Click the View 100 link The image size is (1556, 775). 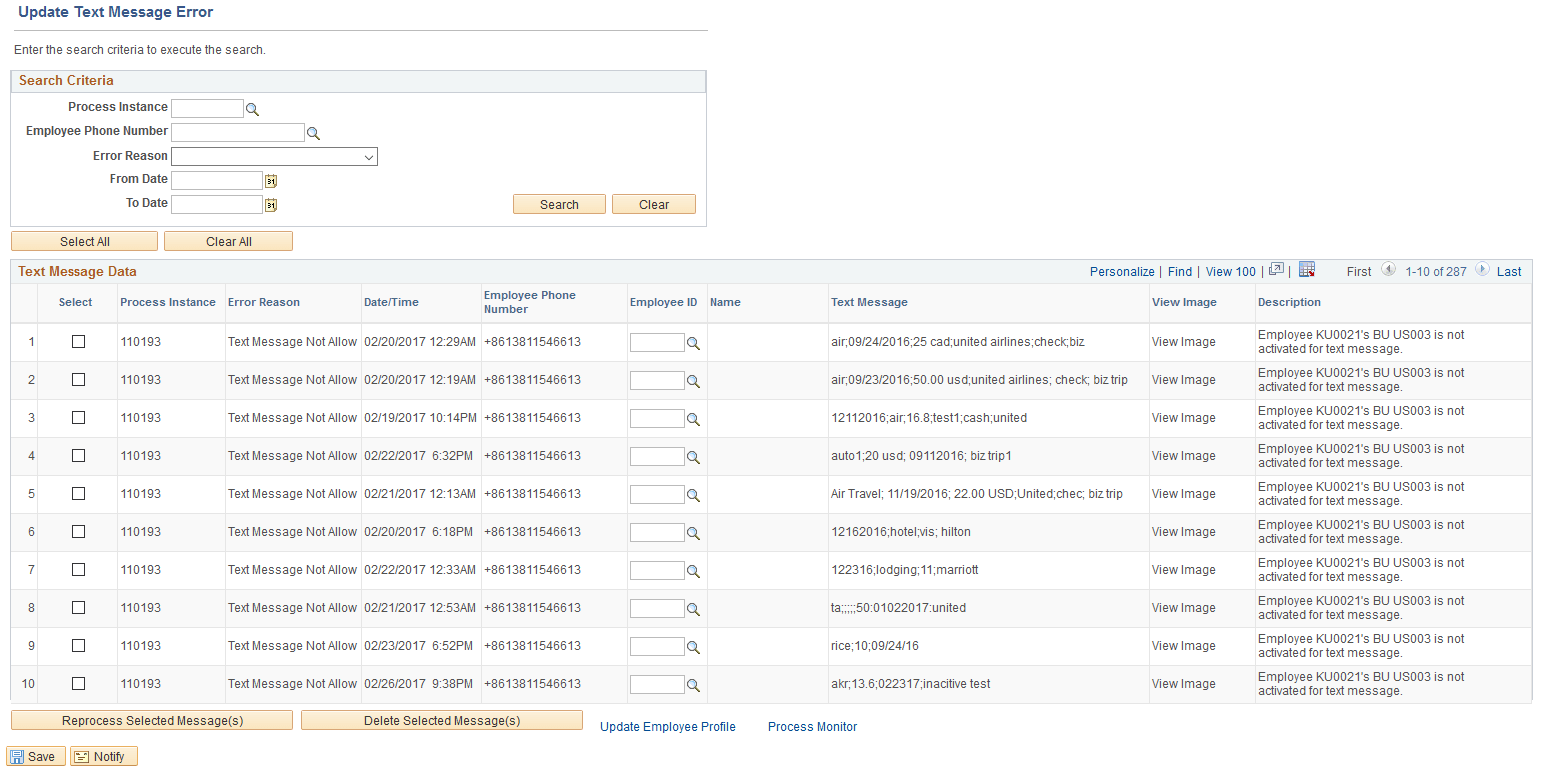(x=1231, y=271)
